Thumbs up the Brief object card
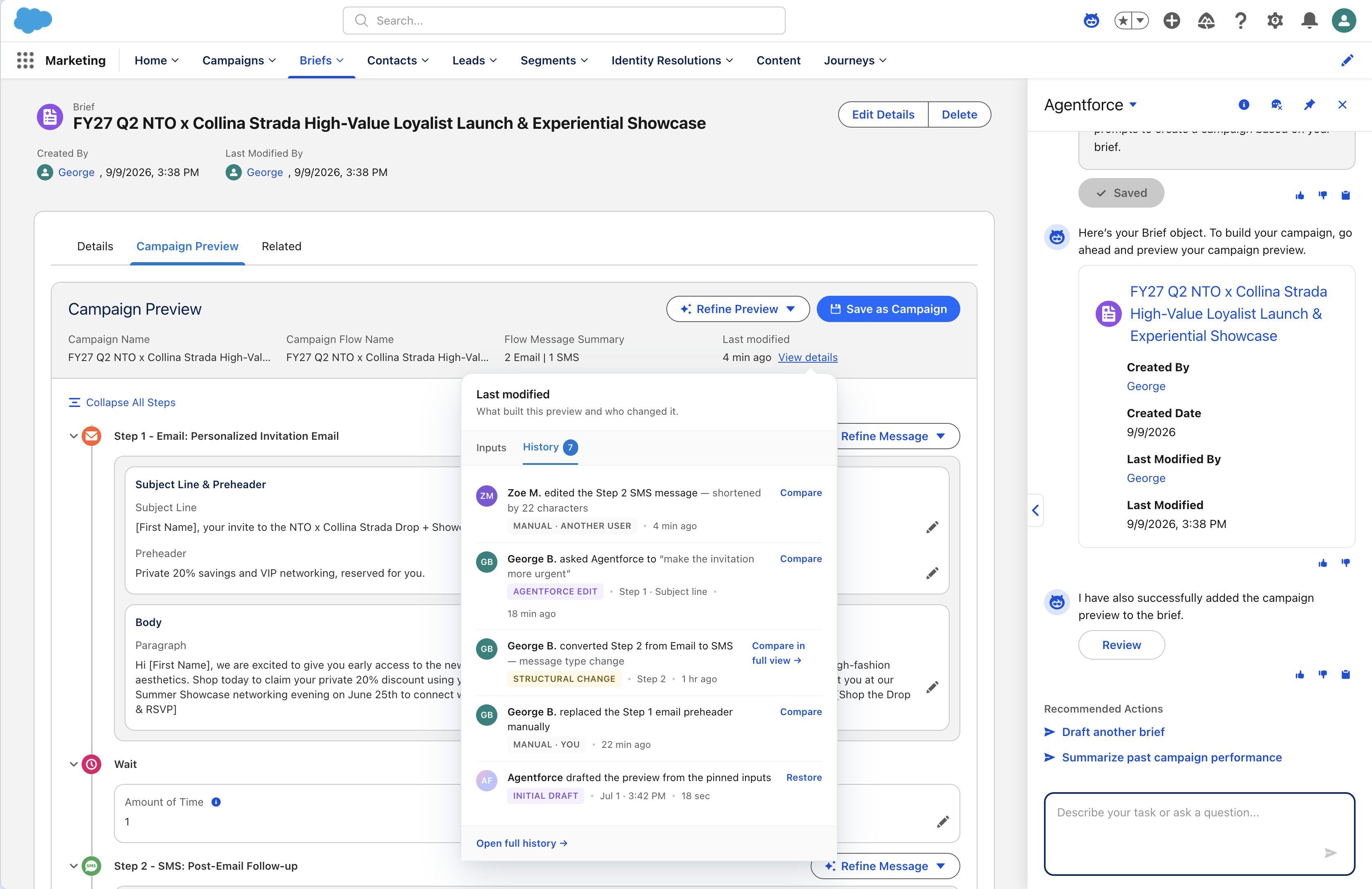 (x=1323, y=563)
